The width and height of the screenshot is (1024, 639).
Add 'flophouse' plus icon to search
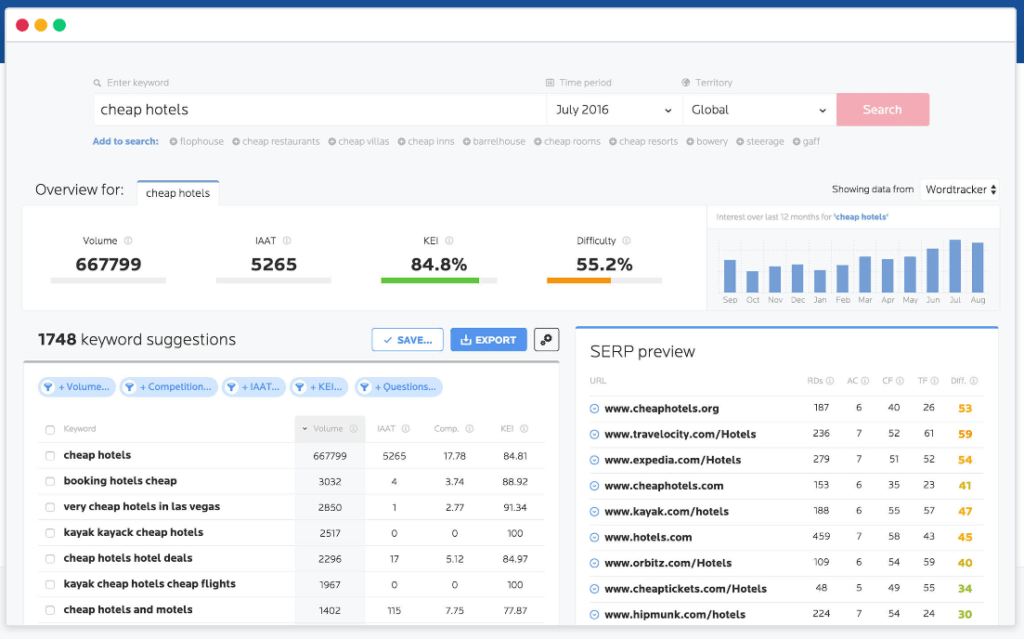click(x=174, y=142)
